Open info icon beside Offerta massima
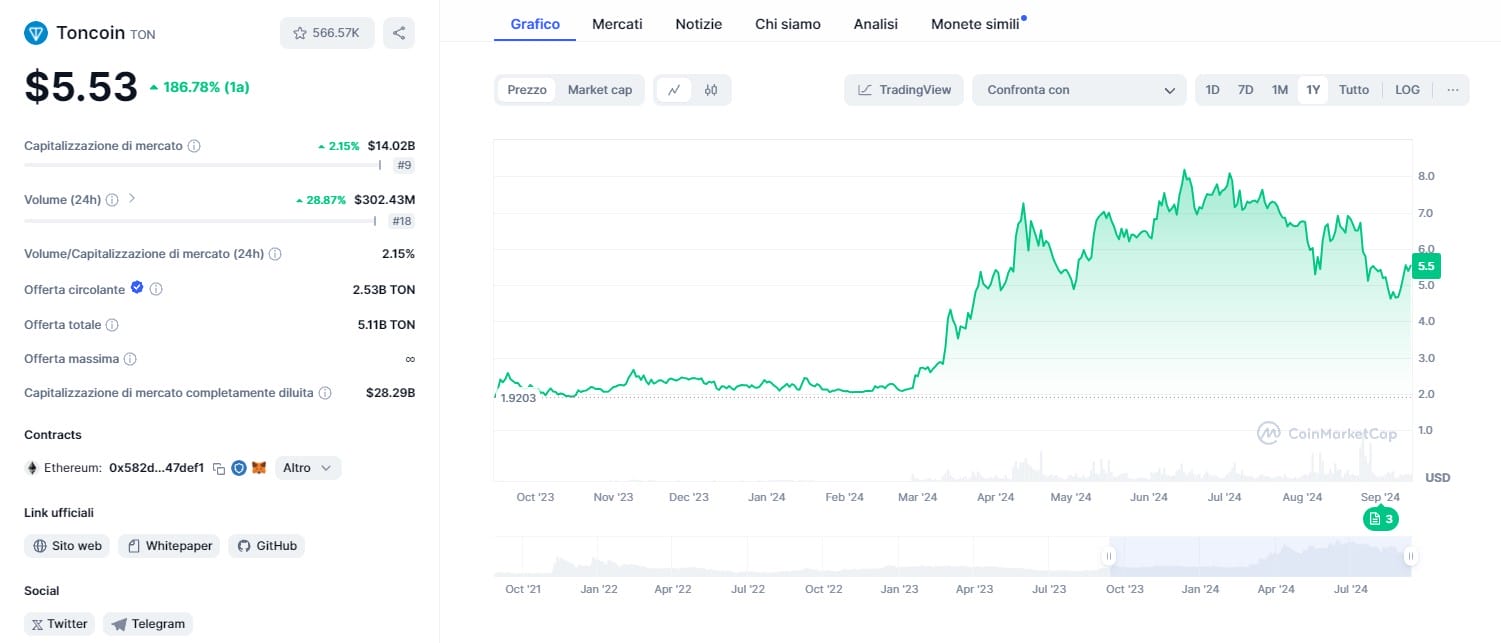Screen dimensions: 1501x643 (x=130, y=359)
